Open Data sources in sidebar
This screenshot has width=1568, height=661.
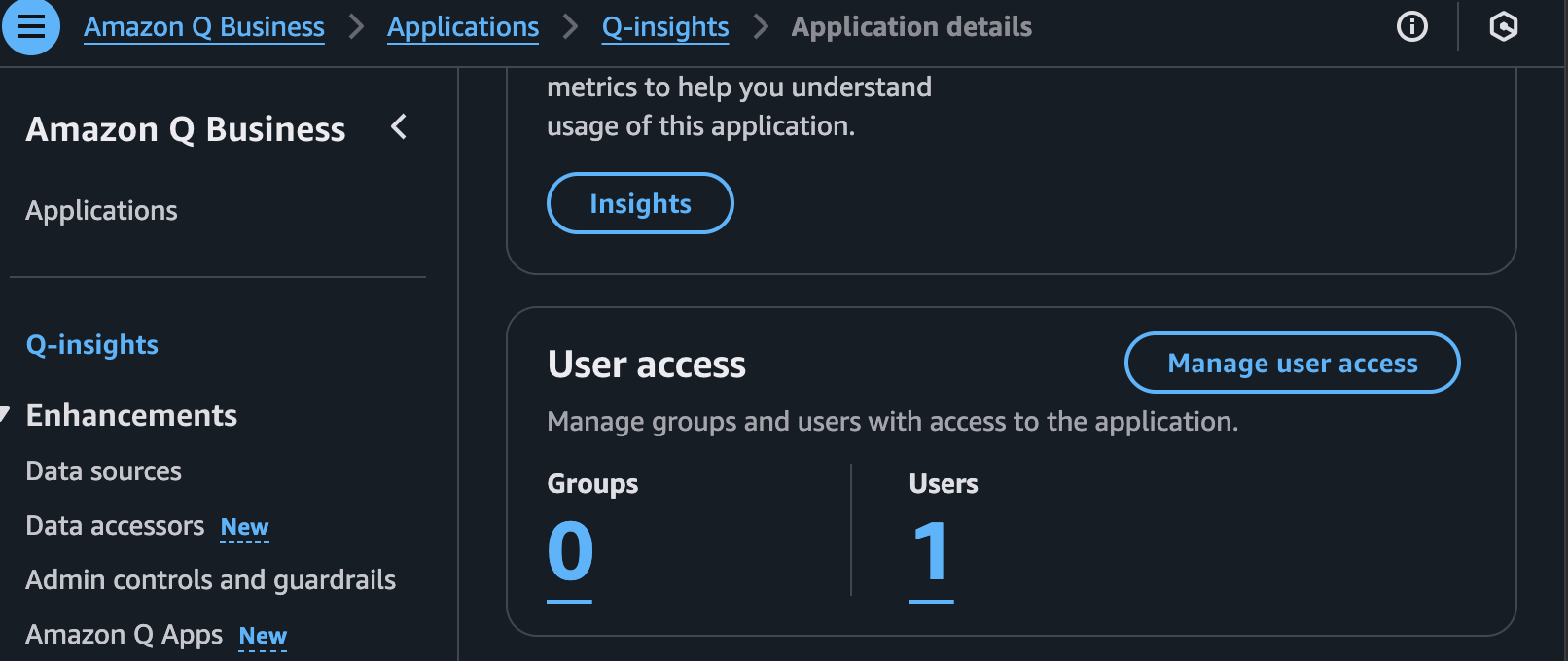point(104,471)
